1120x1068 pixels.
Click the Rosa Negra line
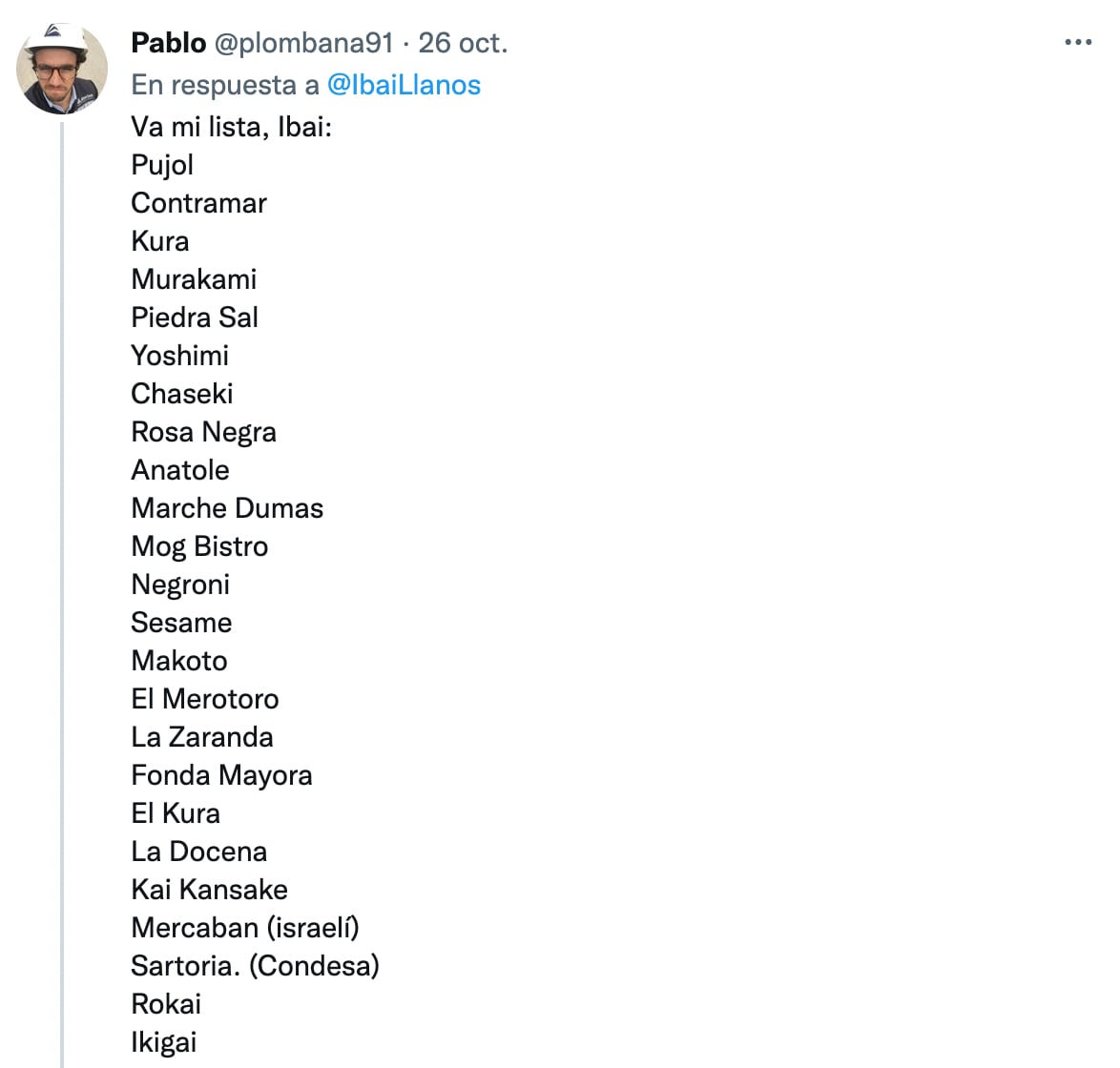(203, 432)
